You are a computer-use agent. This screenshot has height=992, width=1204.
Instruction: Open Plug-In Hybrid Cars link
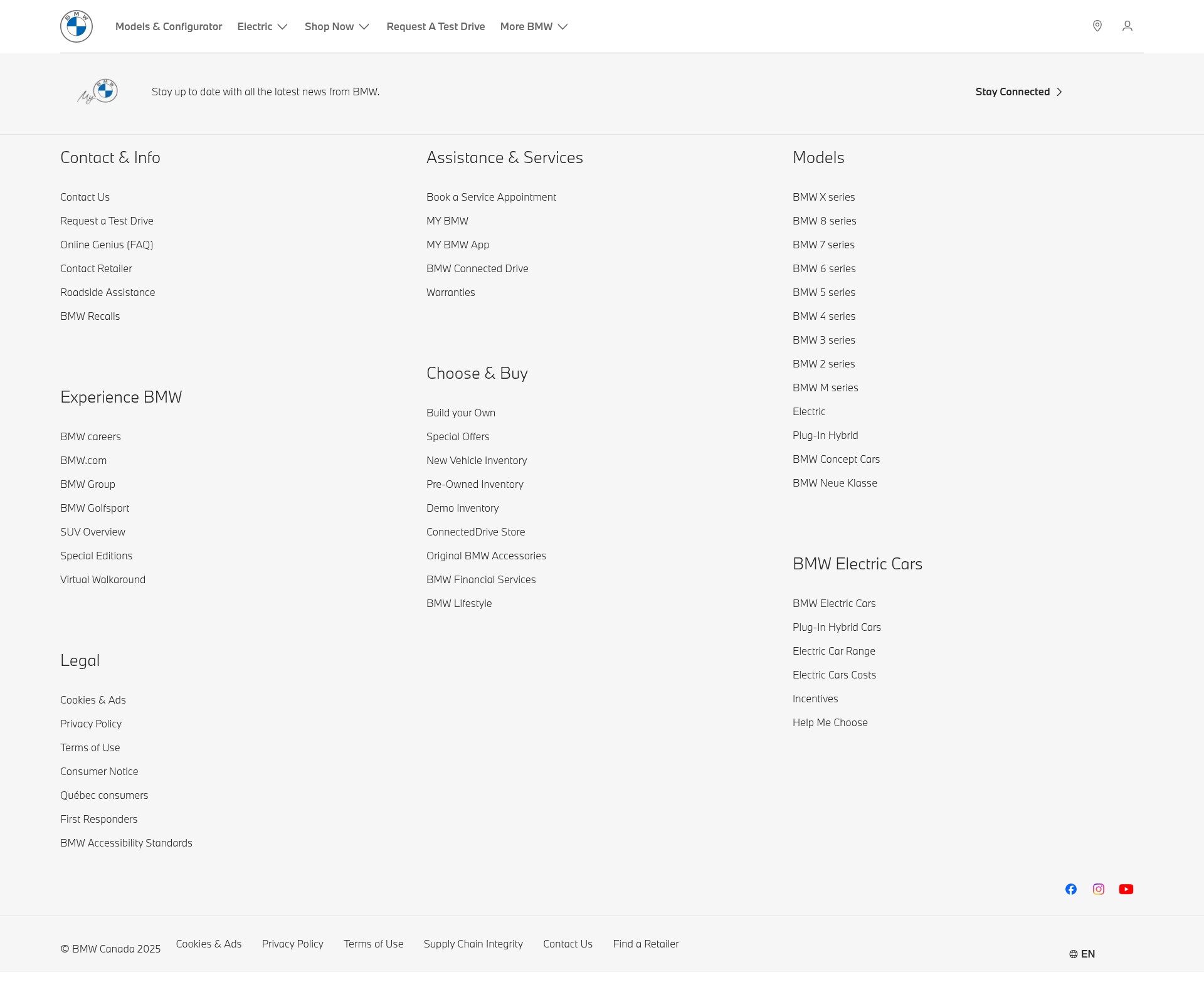(837, 627)
